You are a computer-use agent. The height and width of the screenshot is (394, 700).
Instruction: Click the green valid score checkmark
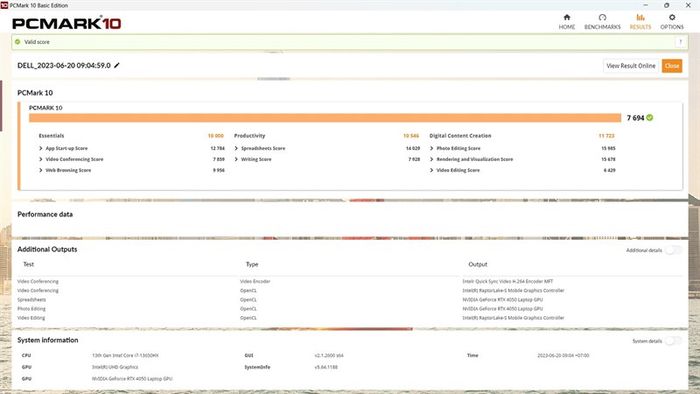pos(650,118)
